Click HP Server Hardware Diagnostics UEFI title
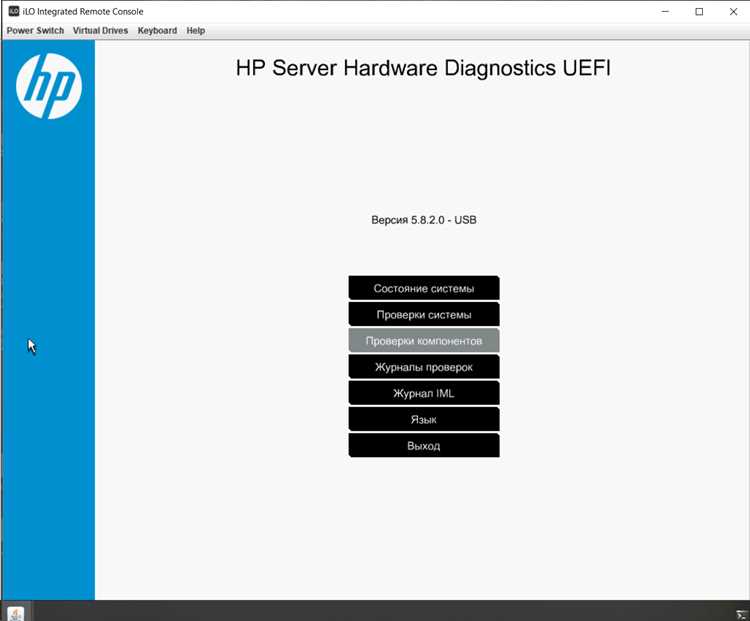The image size is (750, 621). point(423,67)
